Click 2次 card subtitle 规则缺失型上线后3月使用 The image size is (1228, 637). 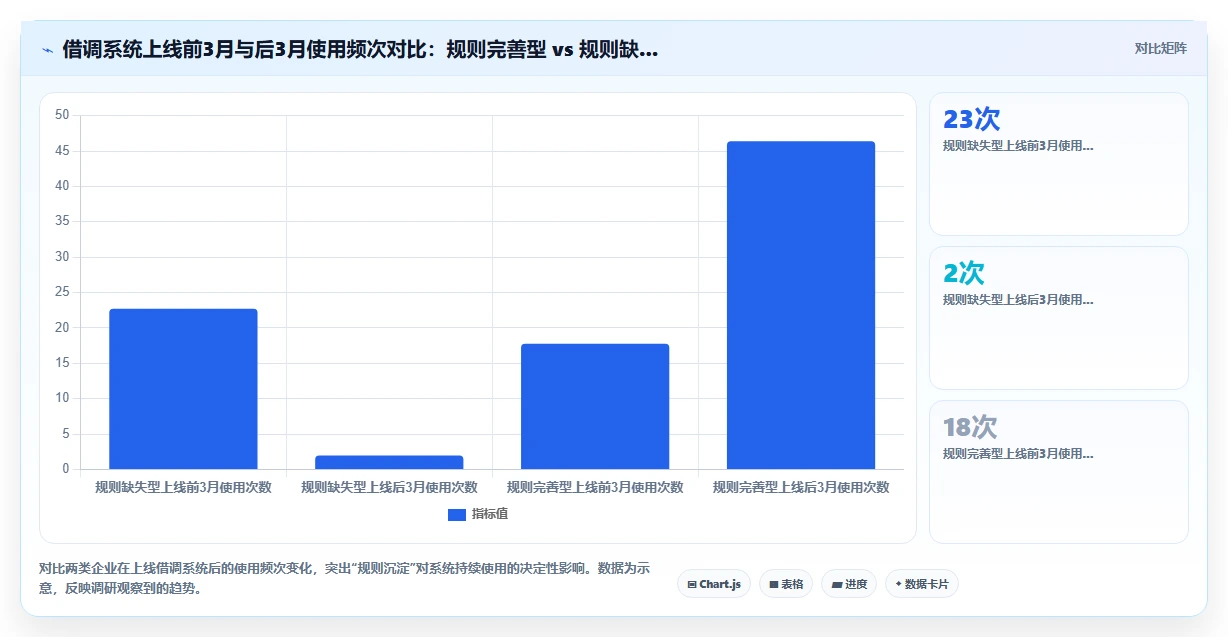pos(1018,300)
